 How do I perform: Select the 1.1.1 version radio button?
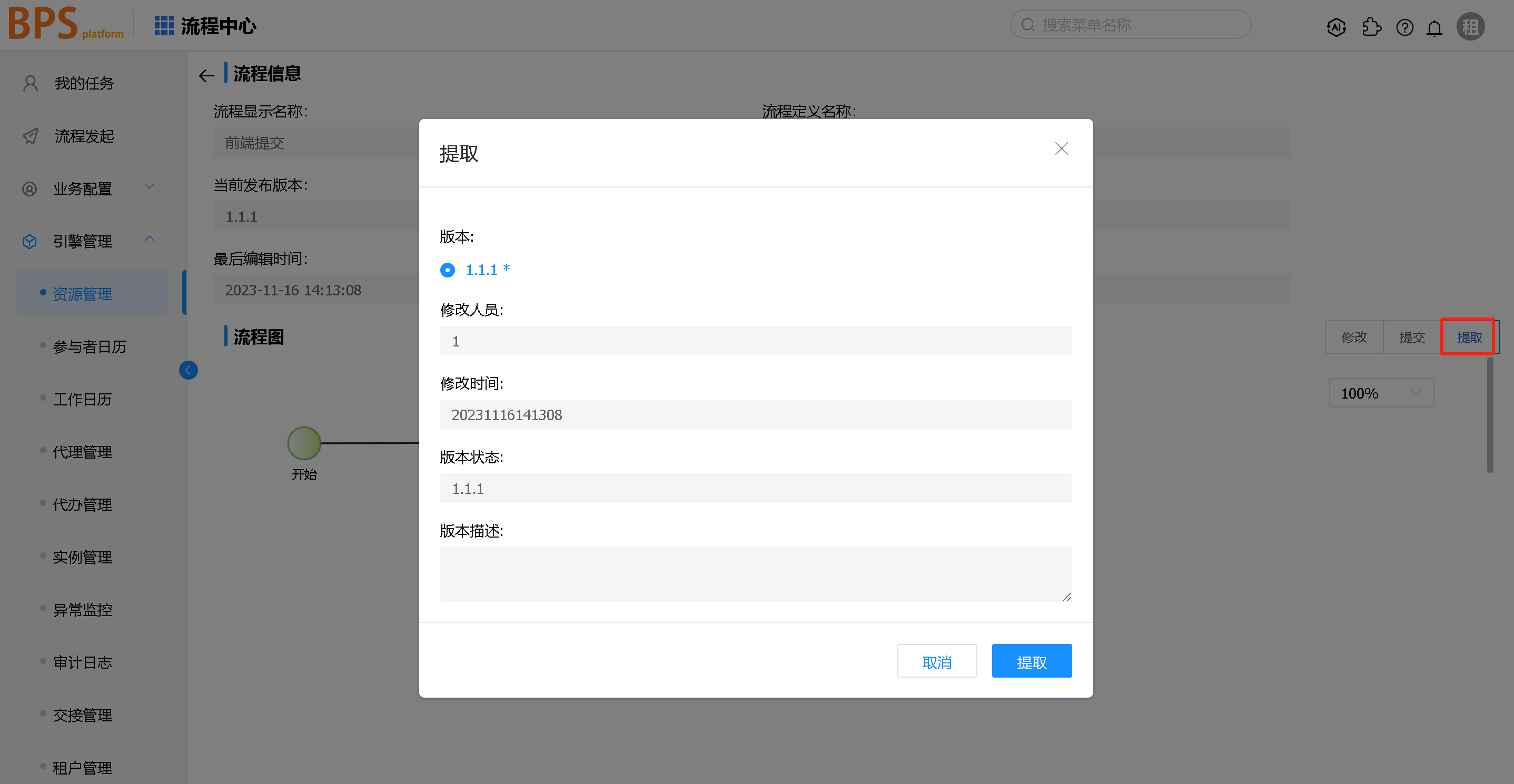447,270
